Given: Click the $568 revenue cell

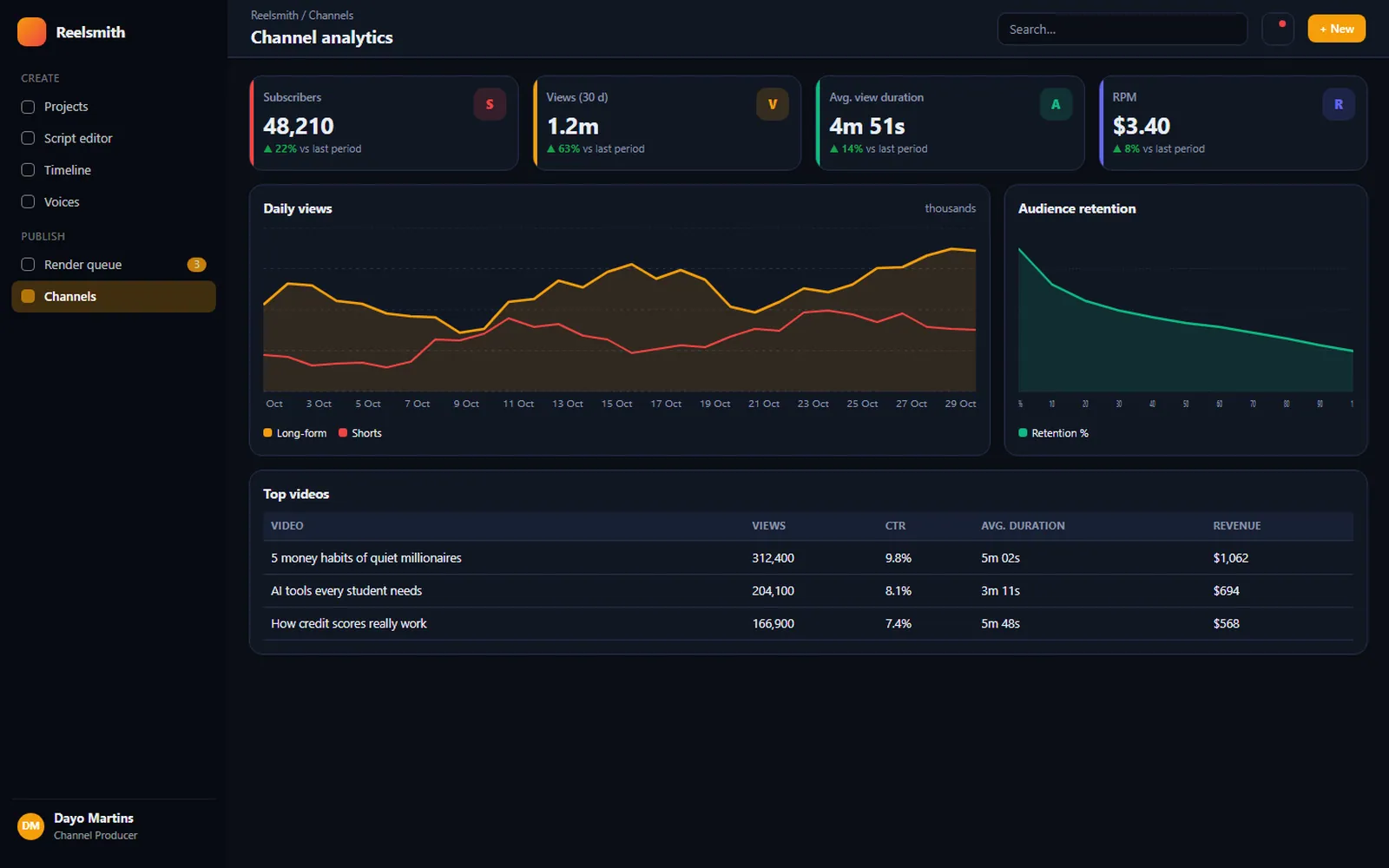Looking at the screenshot, I should 1227,624.
